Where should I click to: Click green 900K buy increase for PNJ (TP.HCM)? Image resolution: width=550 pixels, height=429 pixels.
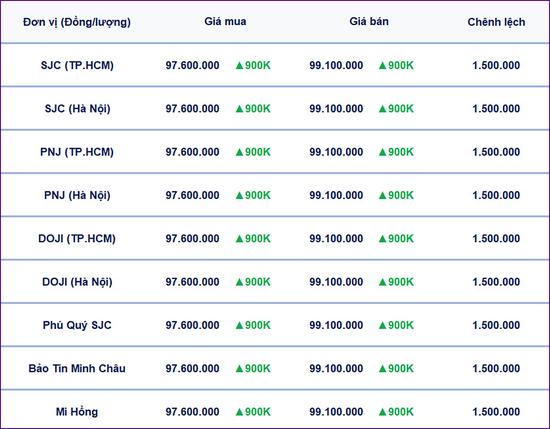[x=253, y=152]
